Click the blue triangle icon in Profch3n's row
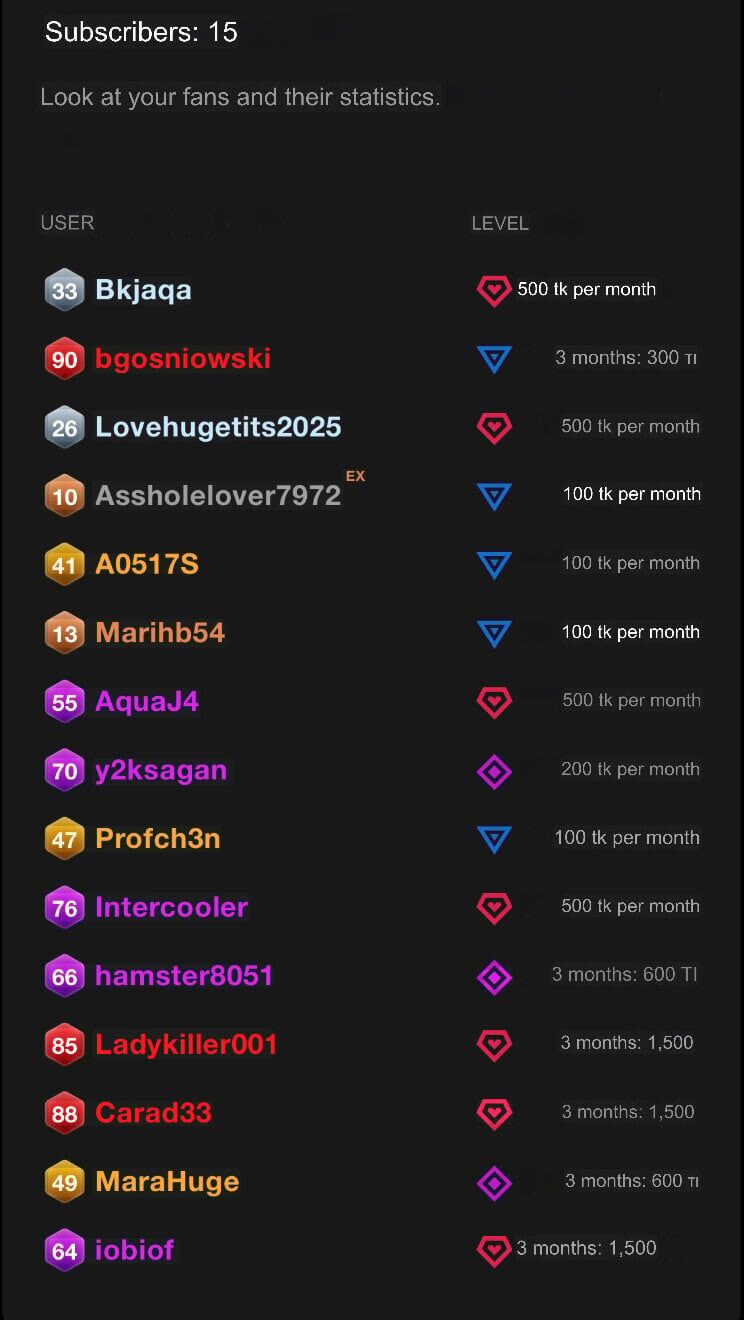 (x=494, y=839)
